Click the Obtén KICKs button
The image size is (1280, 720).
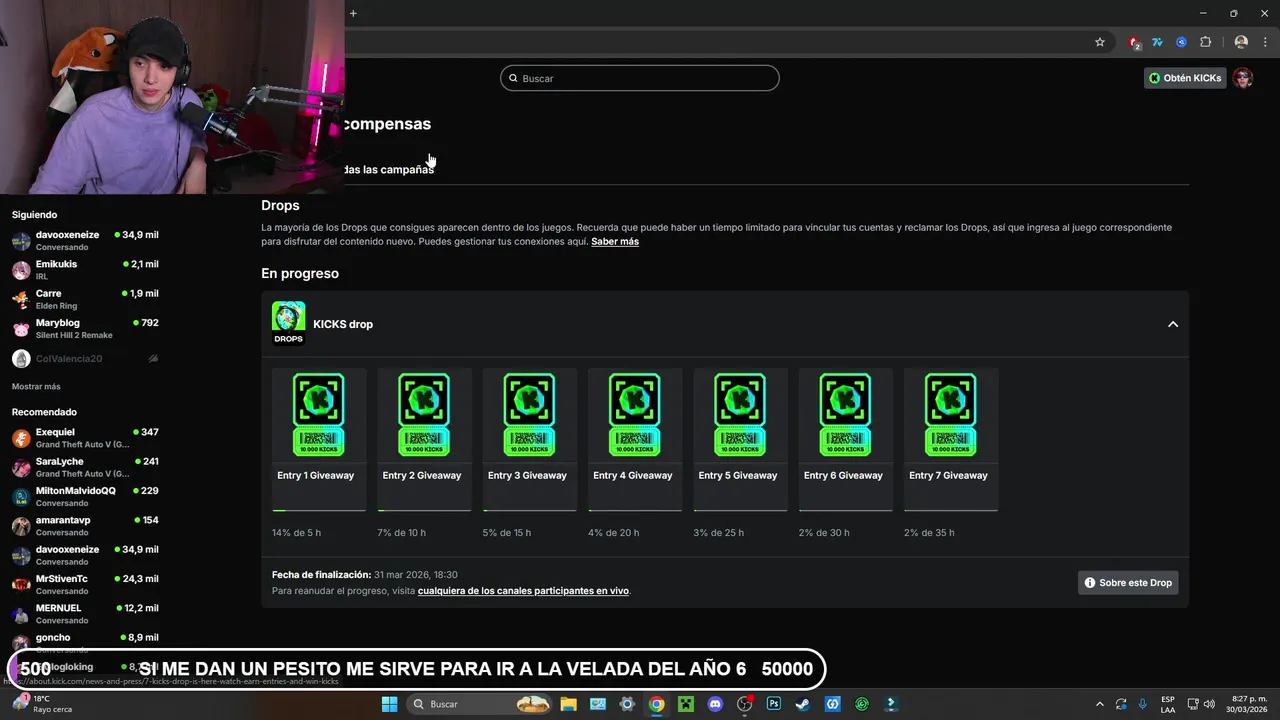point(1185,78)
